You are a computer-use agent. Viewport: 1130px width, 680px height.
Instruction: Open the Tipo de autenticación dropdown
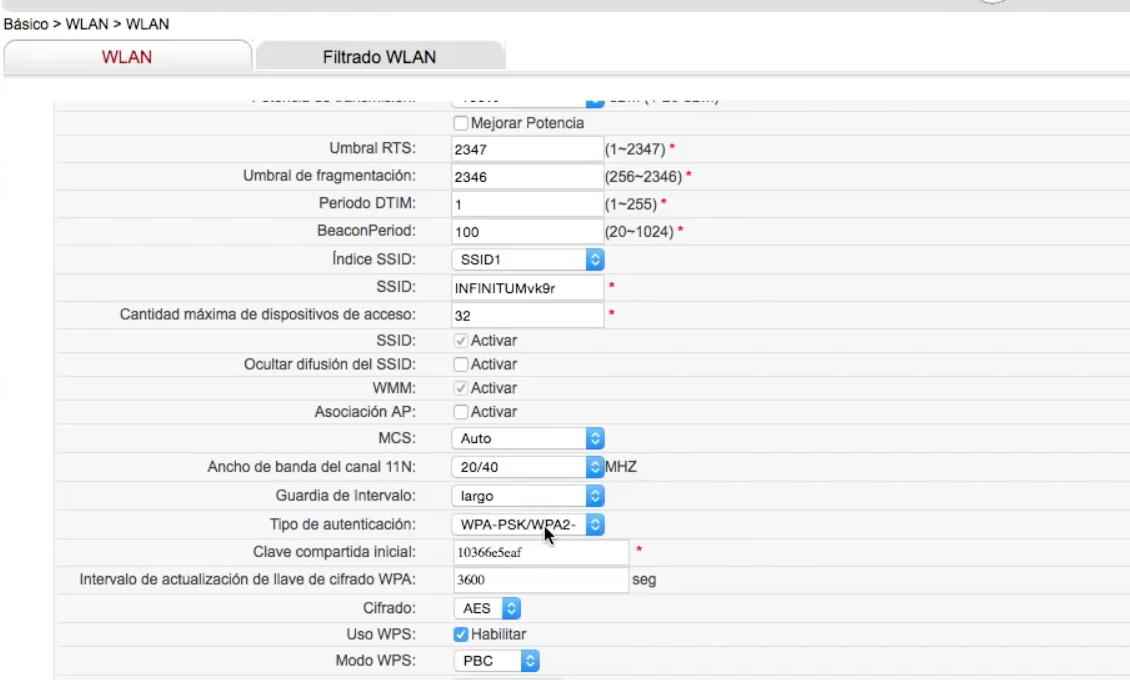pos(527,523)
